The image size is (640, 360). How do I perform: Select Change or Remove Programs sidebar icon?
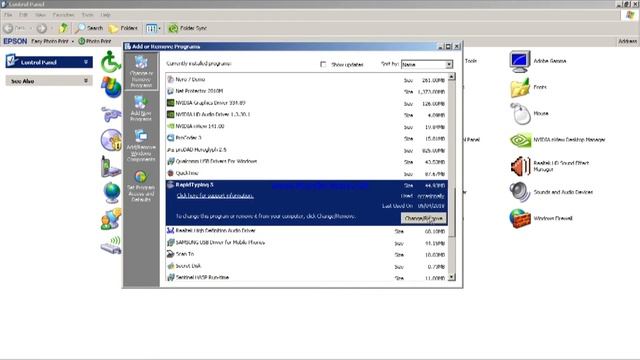coord(141,71)
